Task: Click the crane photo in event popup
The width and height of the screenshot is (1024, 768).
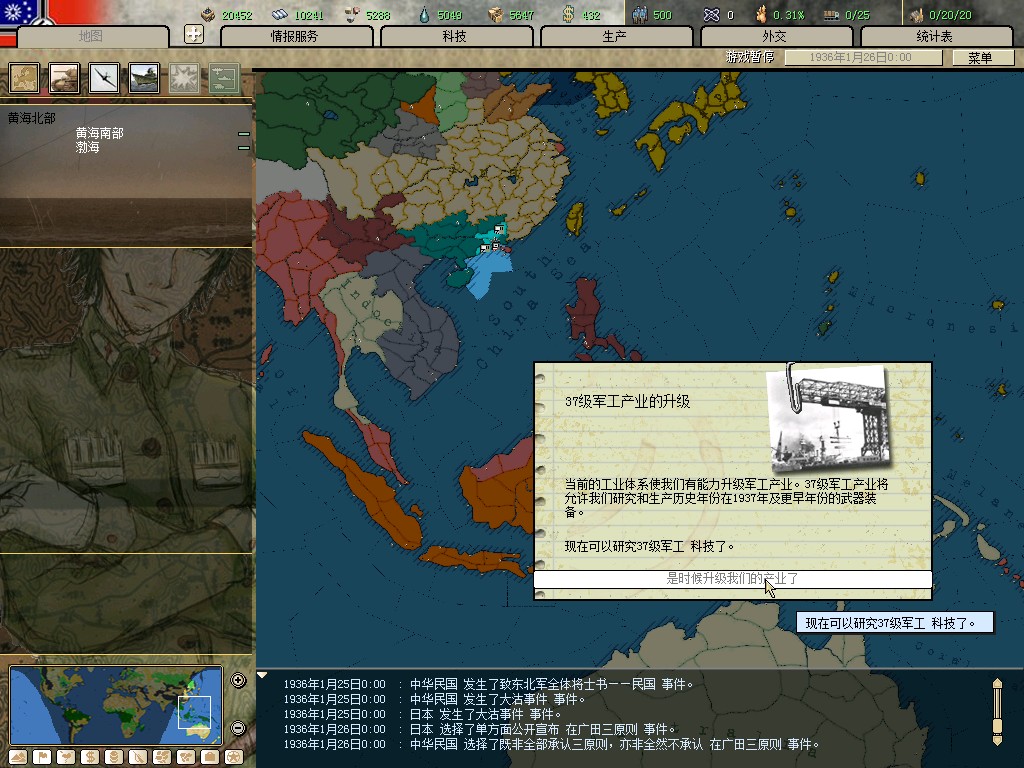Action: (829, 419)
